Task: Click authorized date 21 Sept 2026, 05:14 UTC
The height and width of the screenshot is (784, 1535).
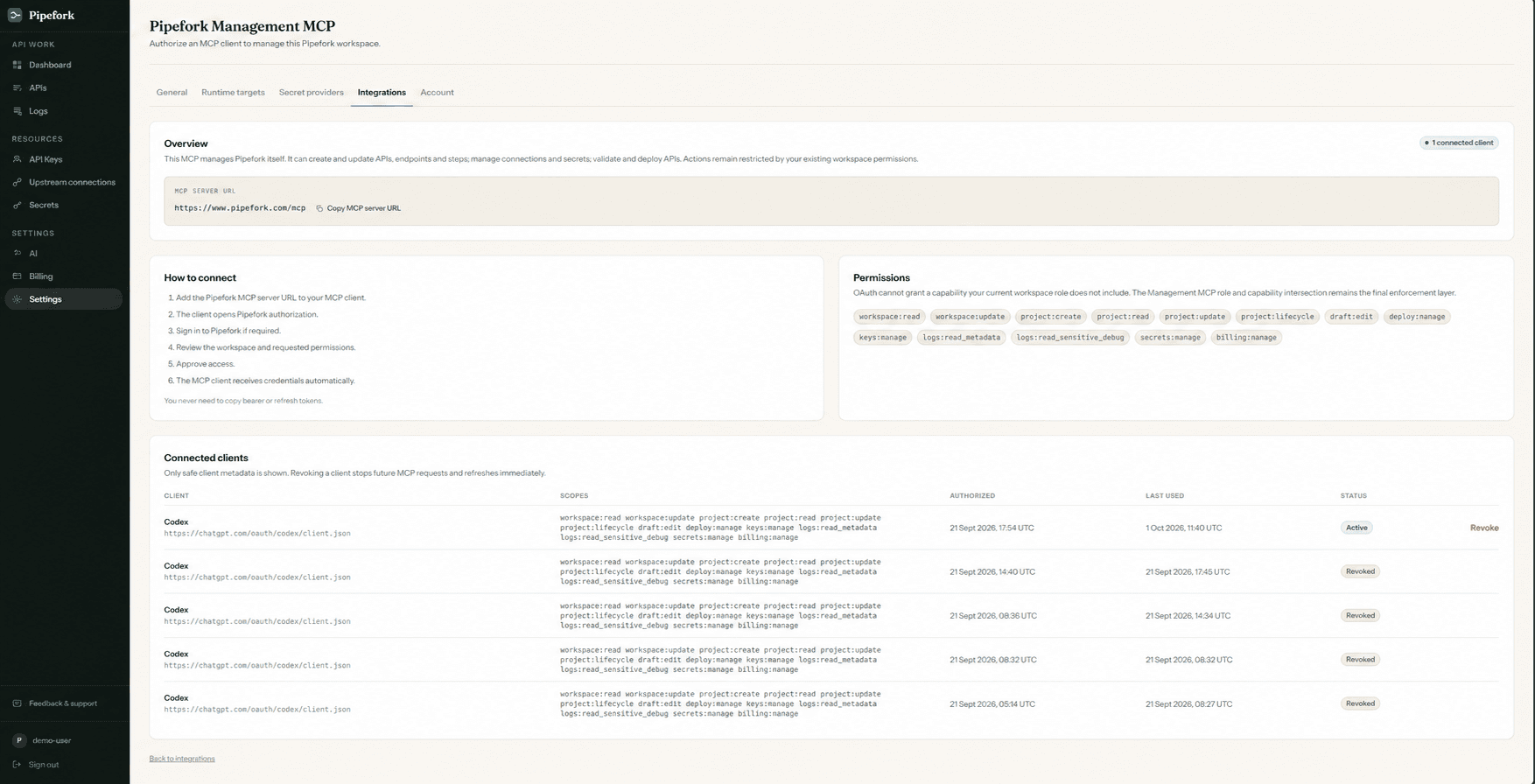Action: 992,703
